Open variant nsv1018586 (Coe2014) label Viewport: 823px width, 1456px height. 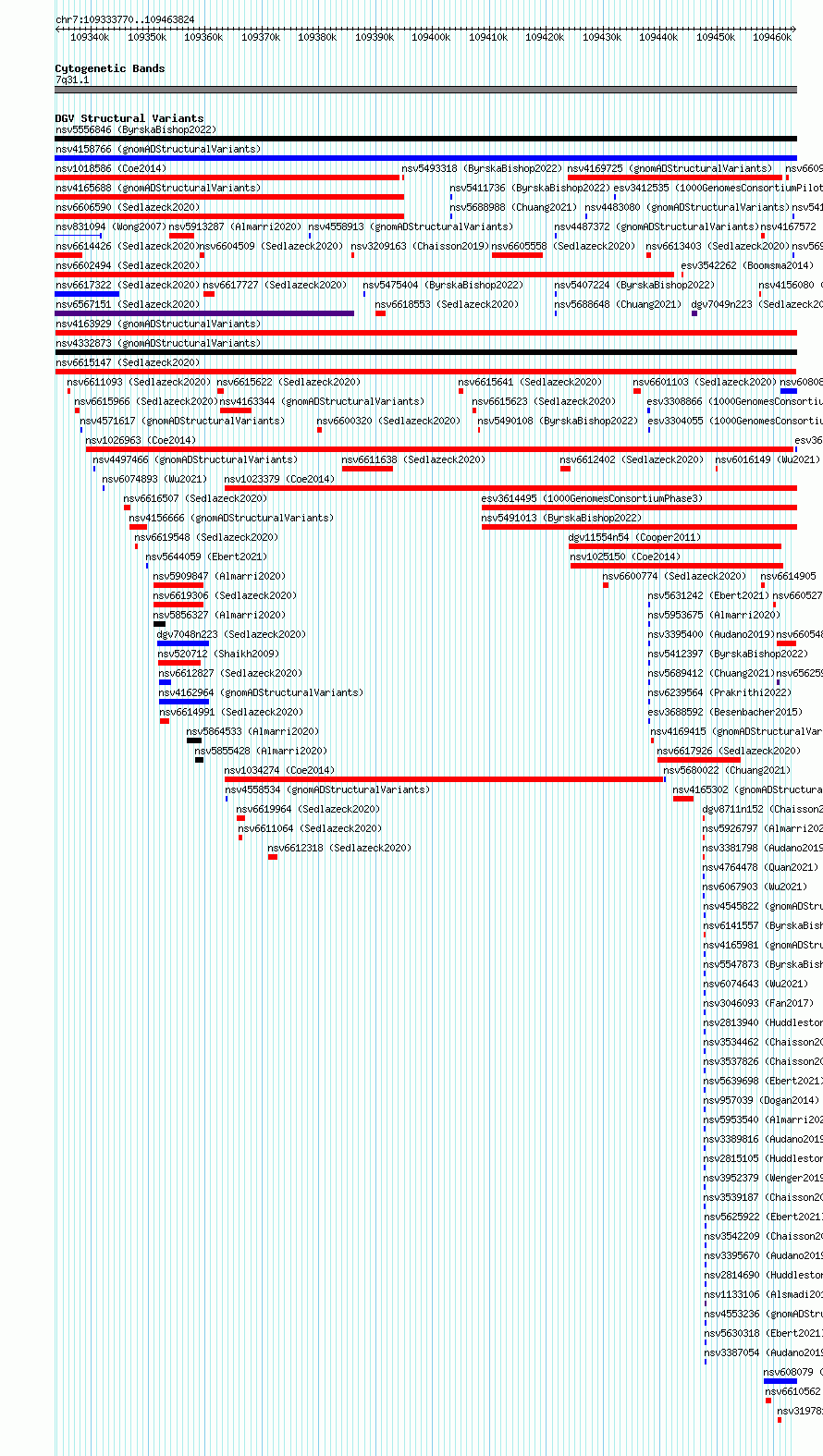[111, 168]
